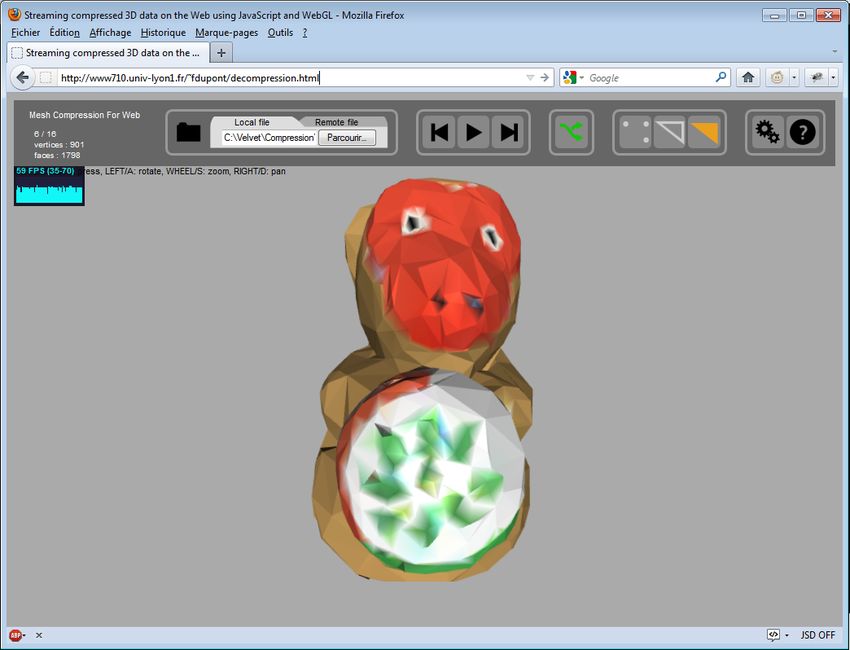Click the site identity icon in address bar
Viewport: 850px width, 650px height.
(x=46, y=78)
